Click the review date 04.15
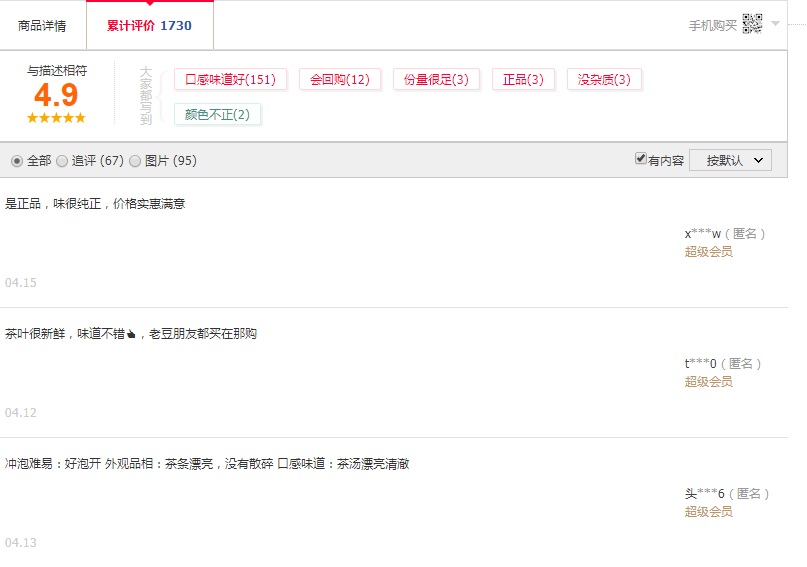 point(21,282)
